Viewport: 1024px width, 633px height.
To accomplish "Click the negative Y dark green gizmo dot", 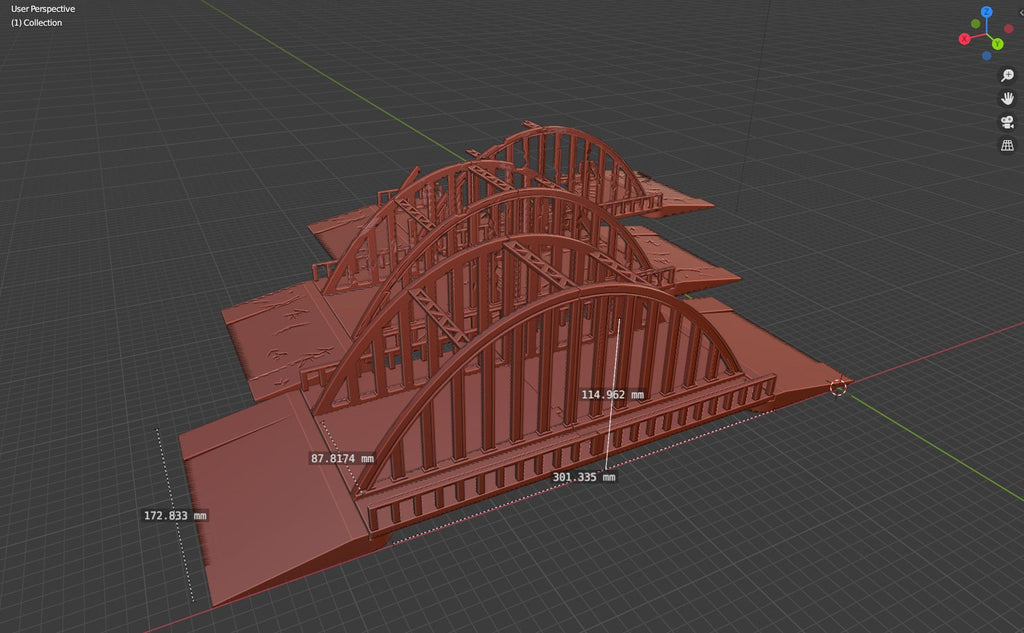I will click(975, 23).
